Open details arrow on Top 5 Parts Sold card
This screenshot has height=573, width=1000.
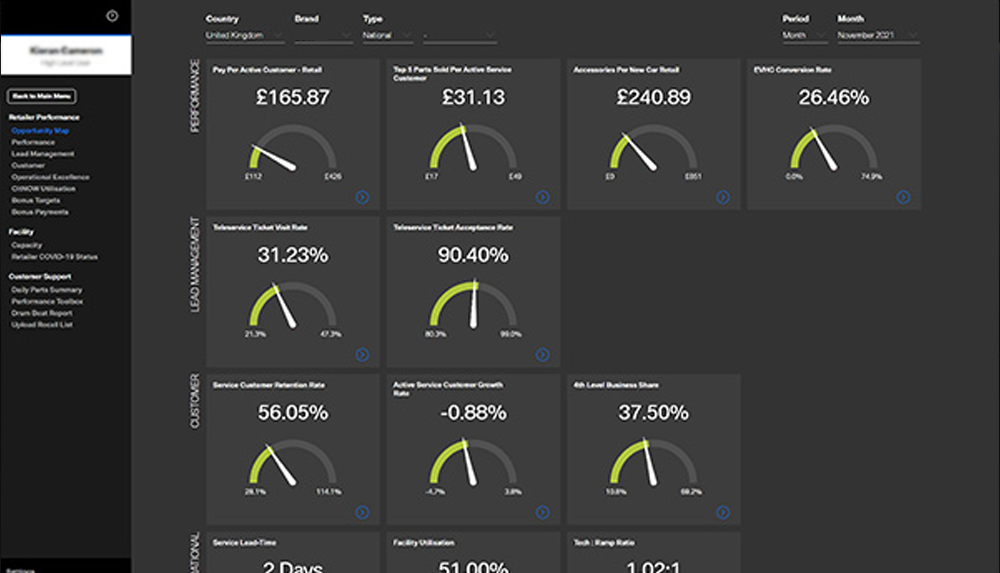(x=543, y=197)
